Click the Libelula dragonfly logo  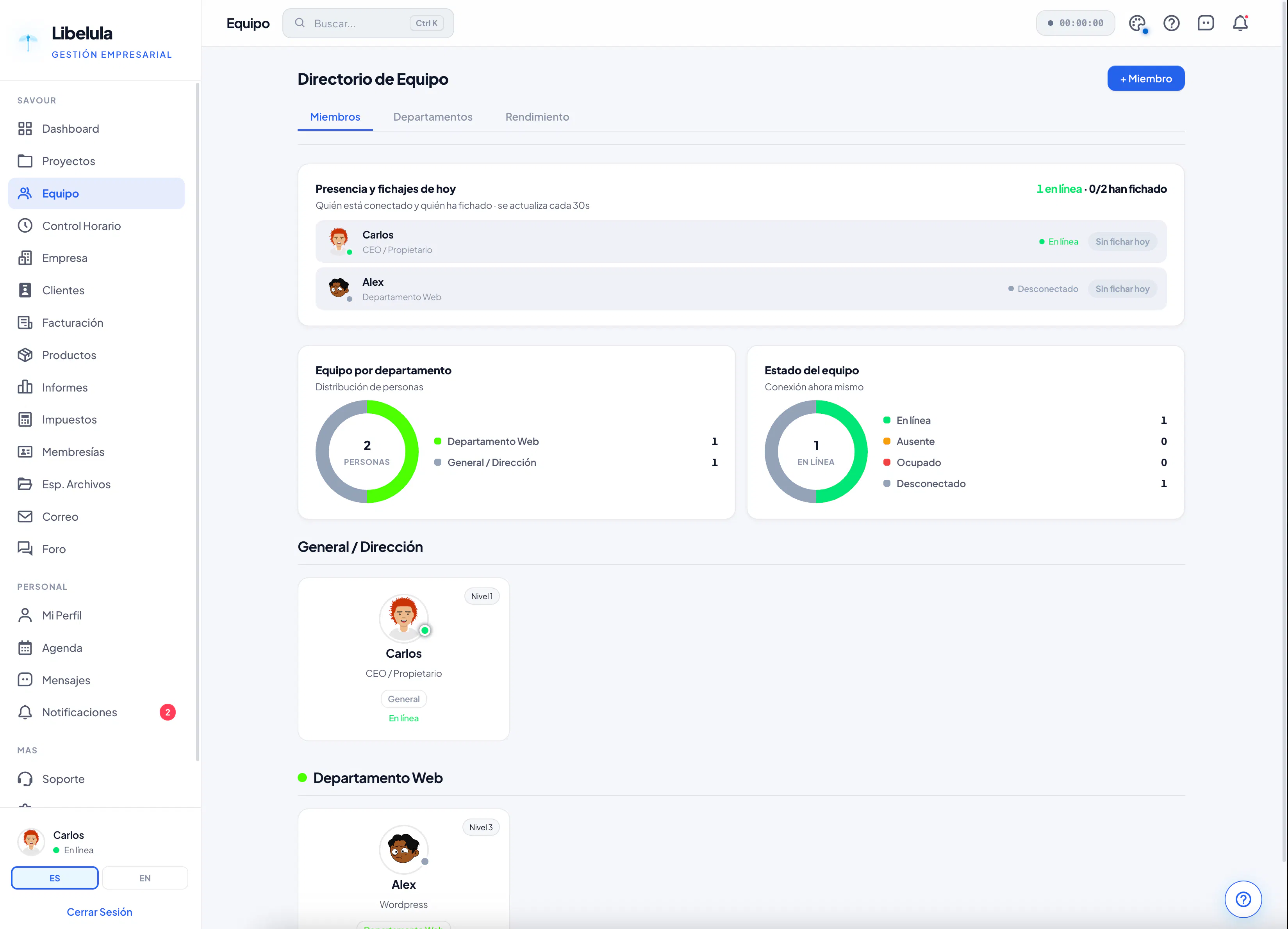click(28, 42)
